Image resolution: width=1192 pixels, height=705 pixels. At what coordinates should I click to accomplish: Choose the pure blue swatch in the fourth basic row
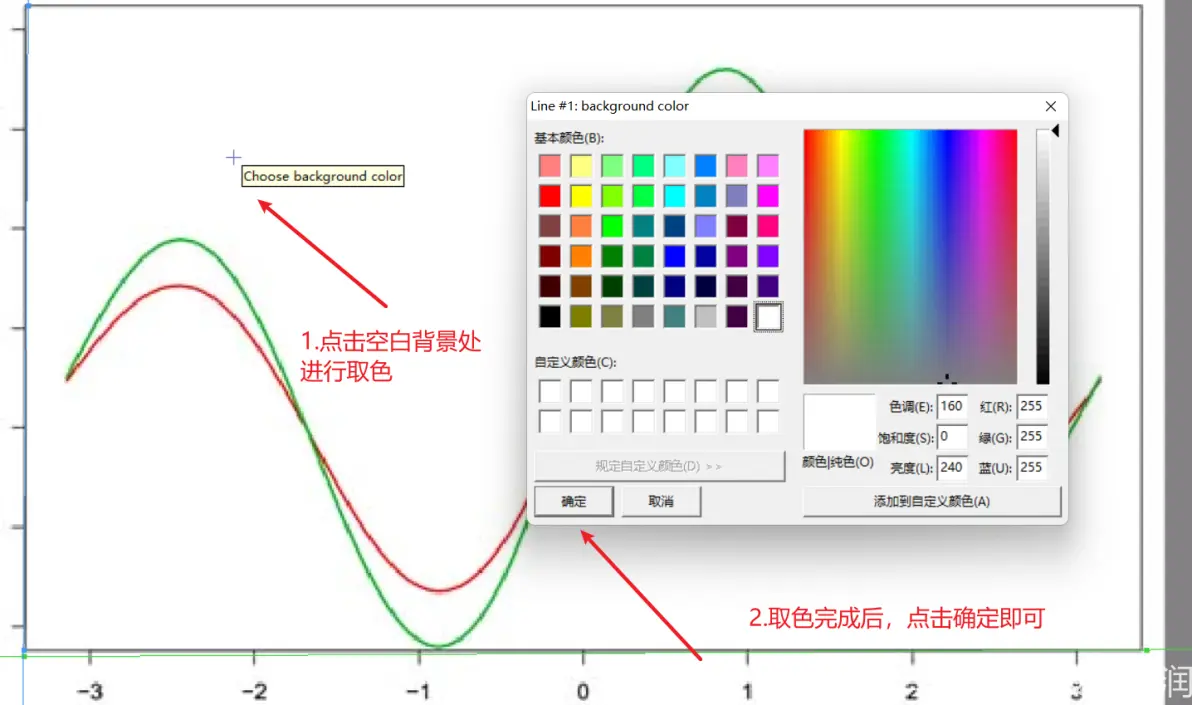click(674, 256)
